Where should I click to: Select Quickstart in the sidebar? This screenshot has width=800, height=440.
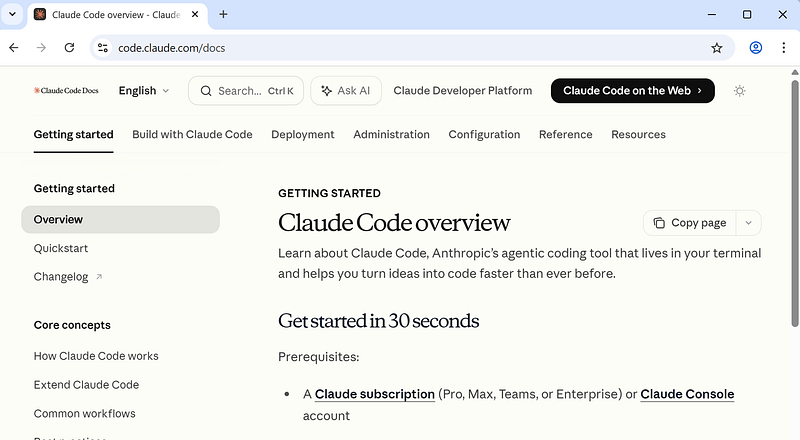tap(61, 248)
